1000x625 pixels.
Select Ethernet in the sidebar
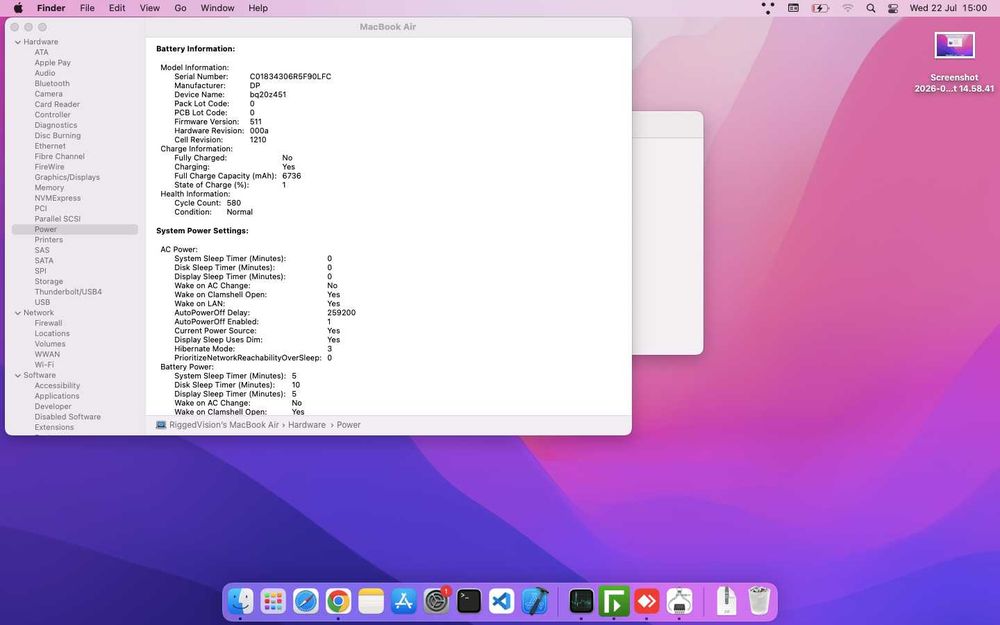(x=50, y=146)
